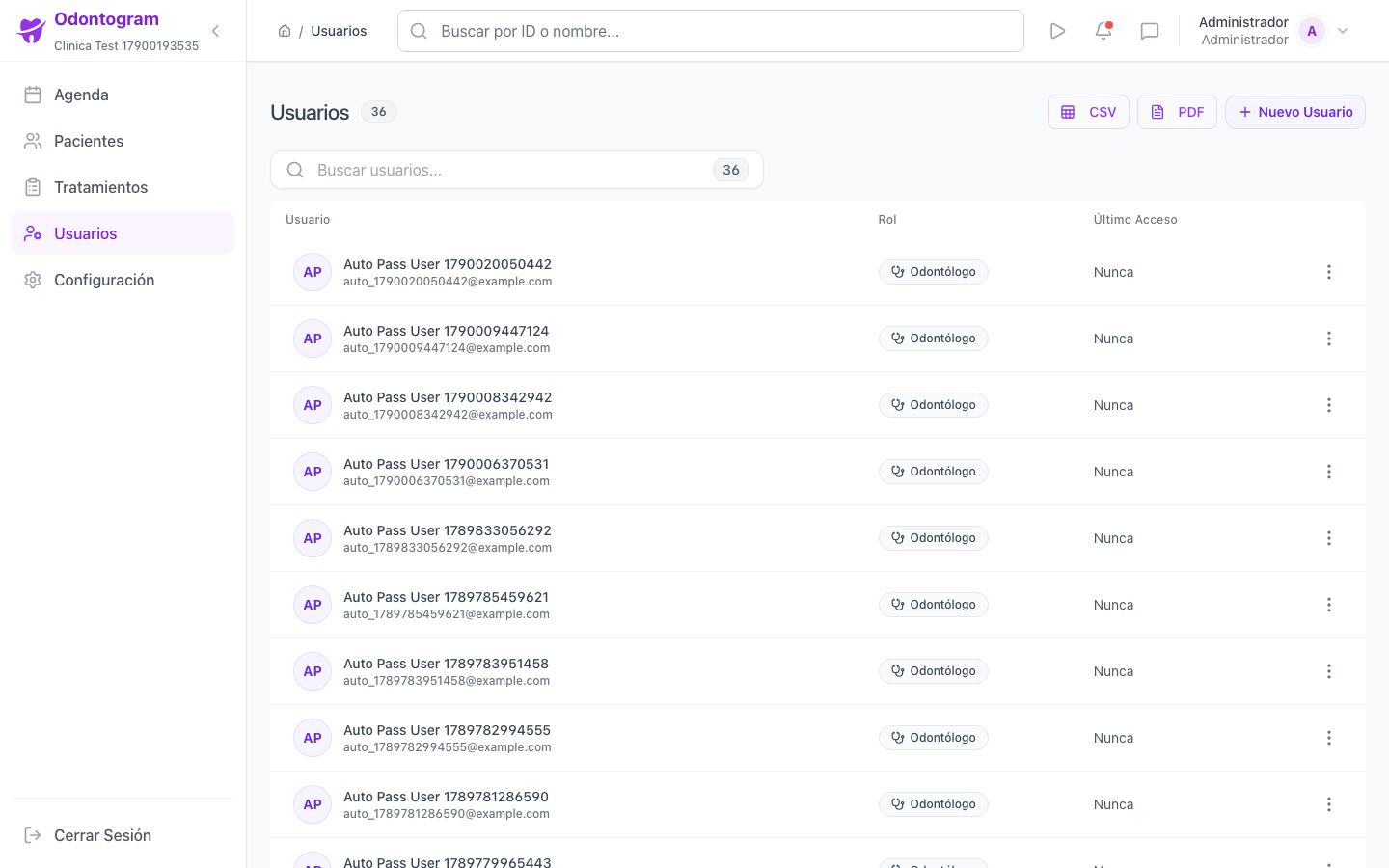Open the chat messages icon
Viewport: 1389px width, 868px height.
click(1150, 31)
